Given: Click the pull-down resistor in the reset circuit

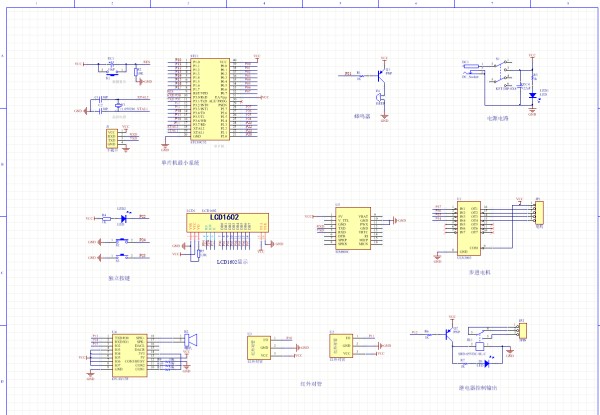Looking at the screenshot, I should [x=136, y=72].
